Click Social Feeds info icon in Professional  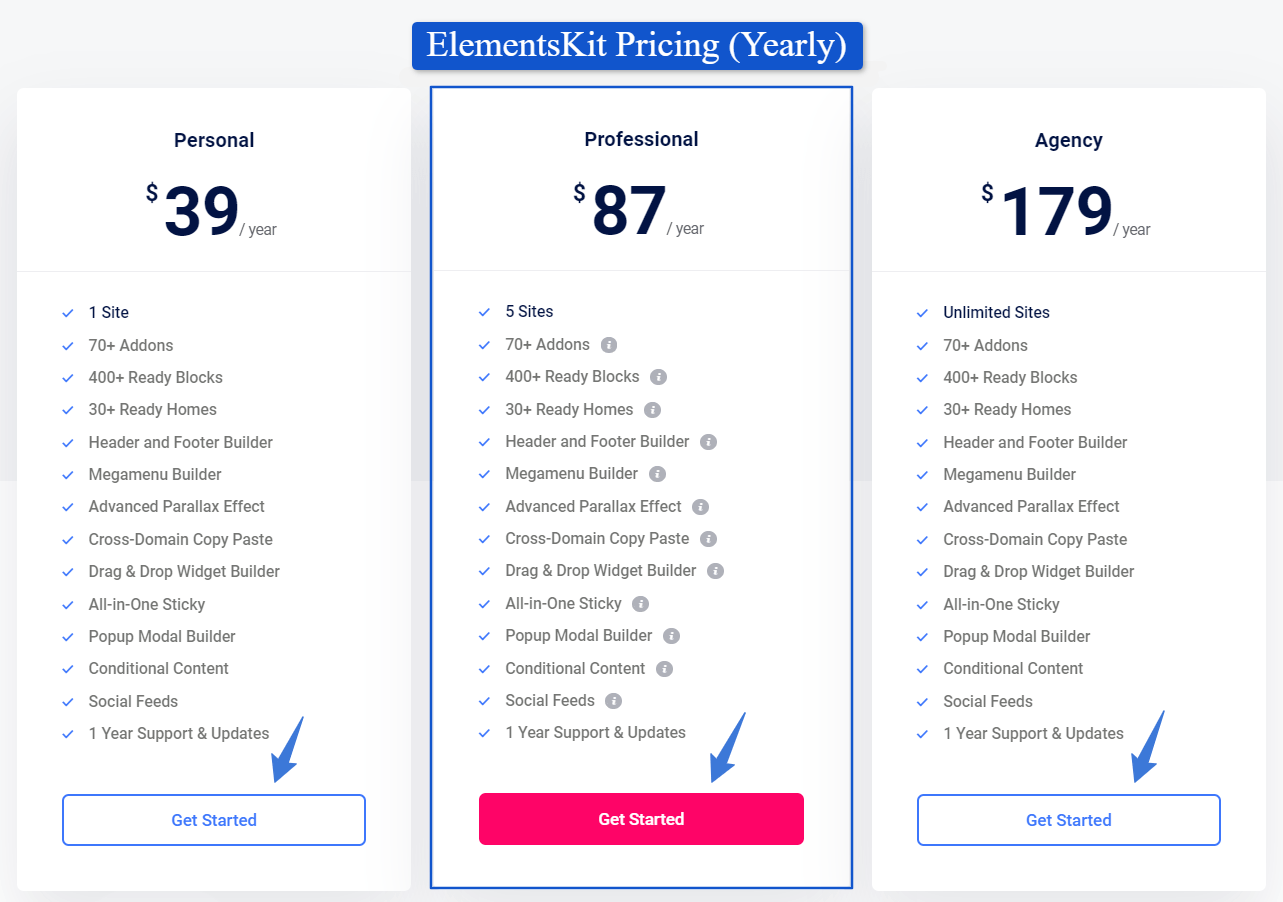pos(614,701)
